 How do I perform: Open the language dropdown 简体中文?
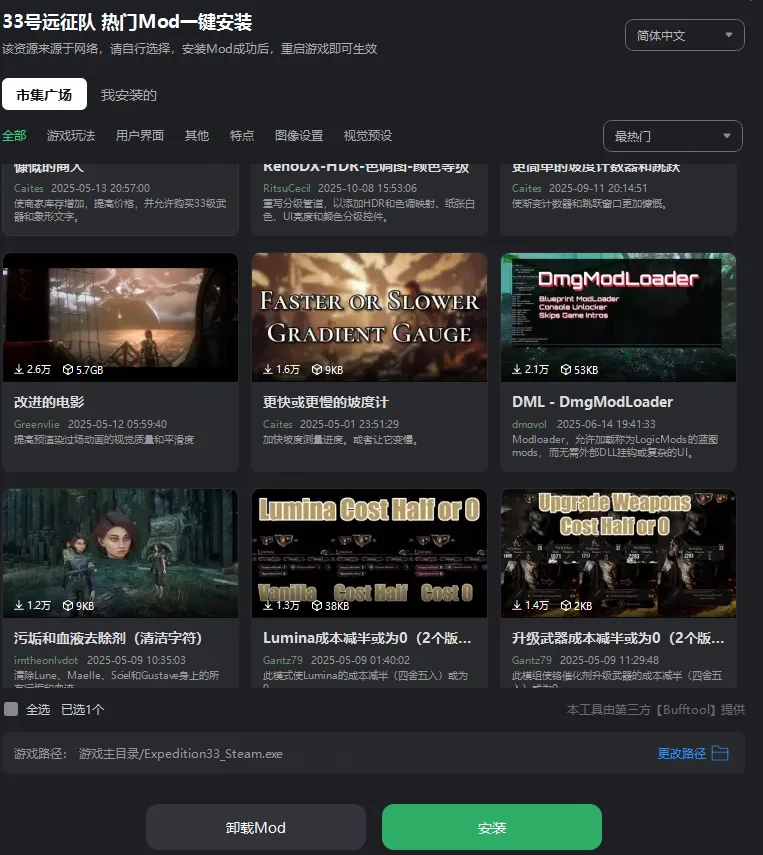coord(684,35)
